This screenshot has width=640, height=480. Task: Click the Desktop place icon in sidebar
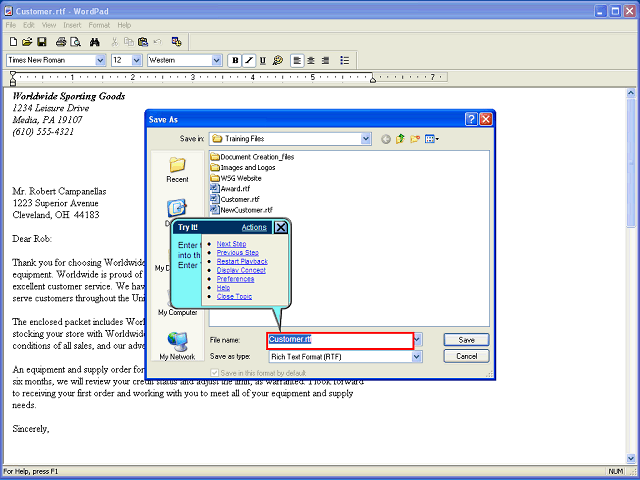click(x=177, y=209)
